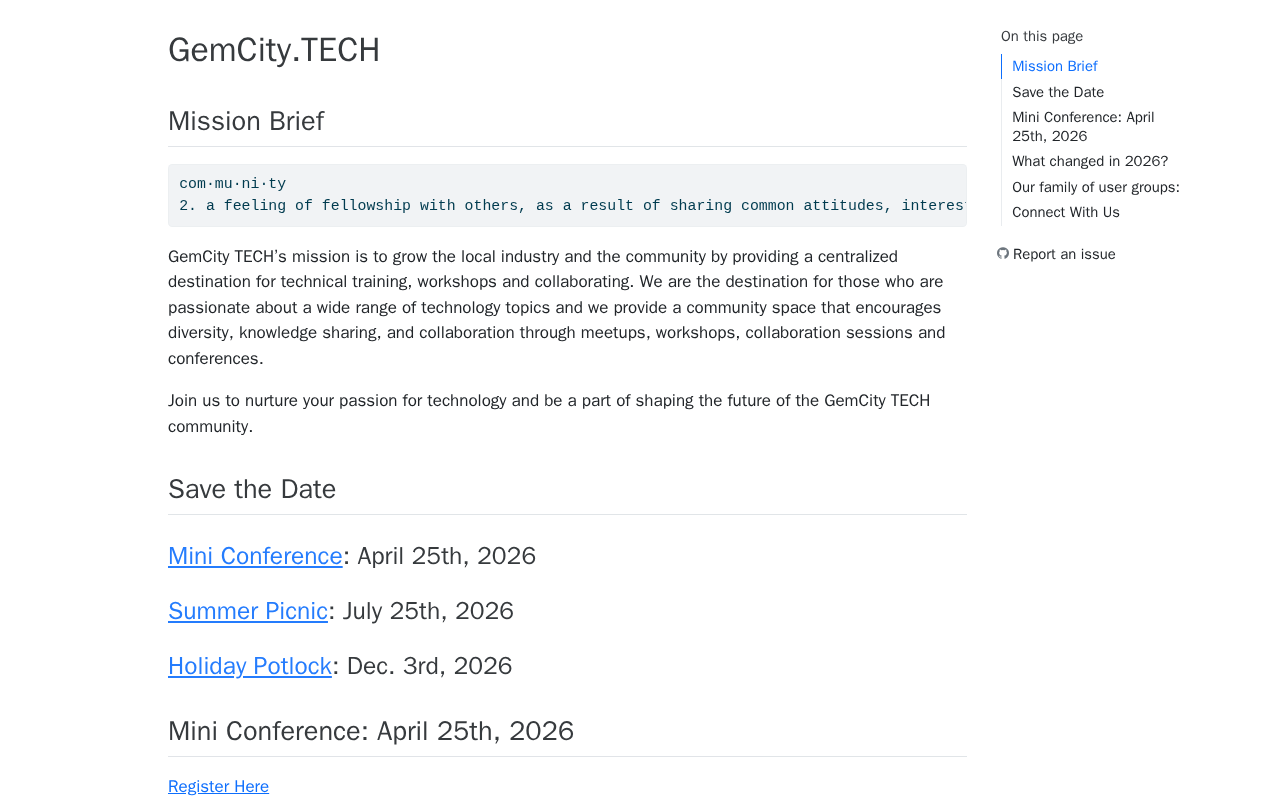Jump to Mission Brief in page contents
This screenshot has width=1280, height=800.
click(1054, 66)
